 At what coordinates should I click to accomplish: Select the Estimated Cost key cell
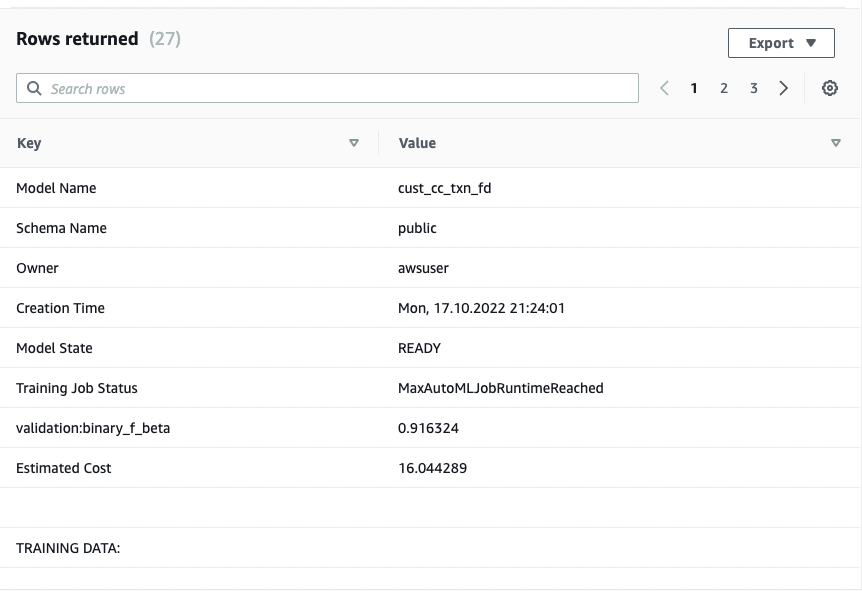pyautogui.click(x=63, y=468)
